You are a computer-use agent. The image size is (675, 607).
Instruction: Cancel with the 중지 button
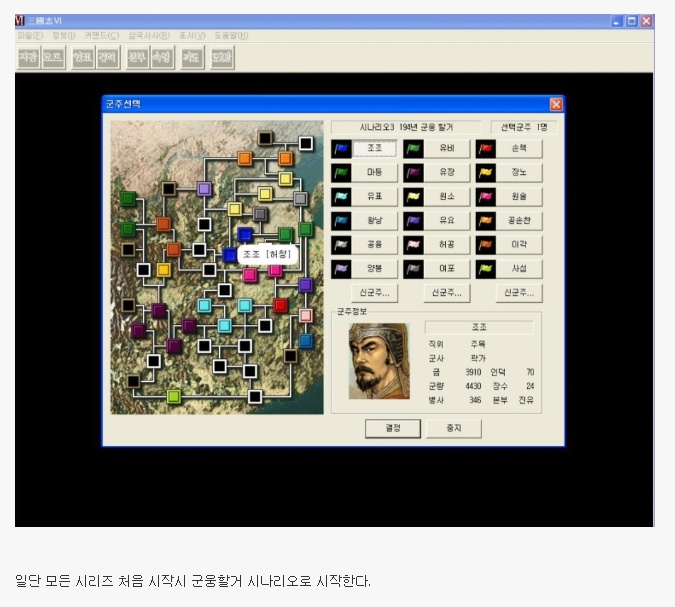click(454, 428)
